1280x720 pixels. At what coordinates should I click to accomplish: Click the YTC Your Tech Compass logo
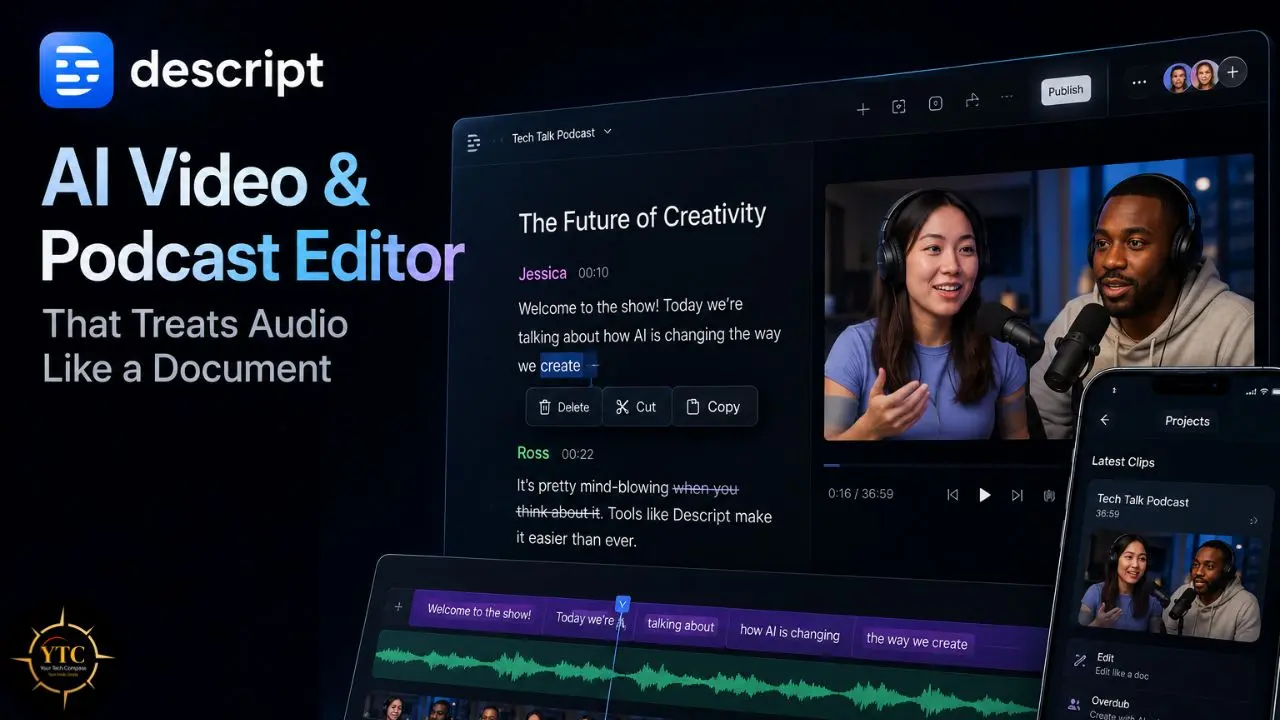62,660
